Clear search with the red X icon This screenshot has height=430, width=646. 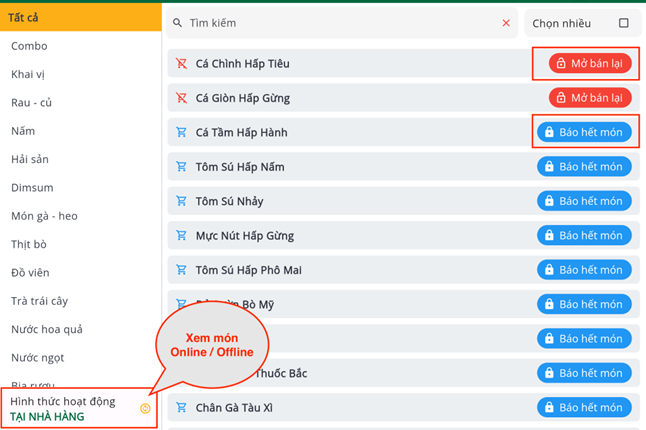click(x=506, y=23)
